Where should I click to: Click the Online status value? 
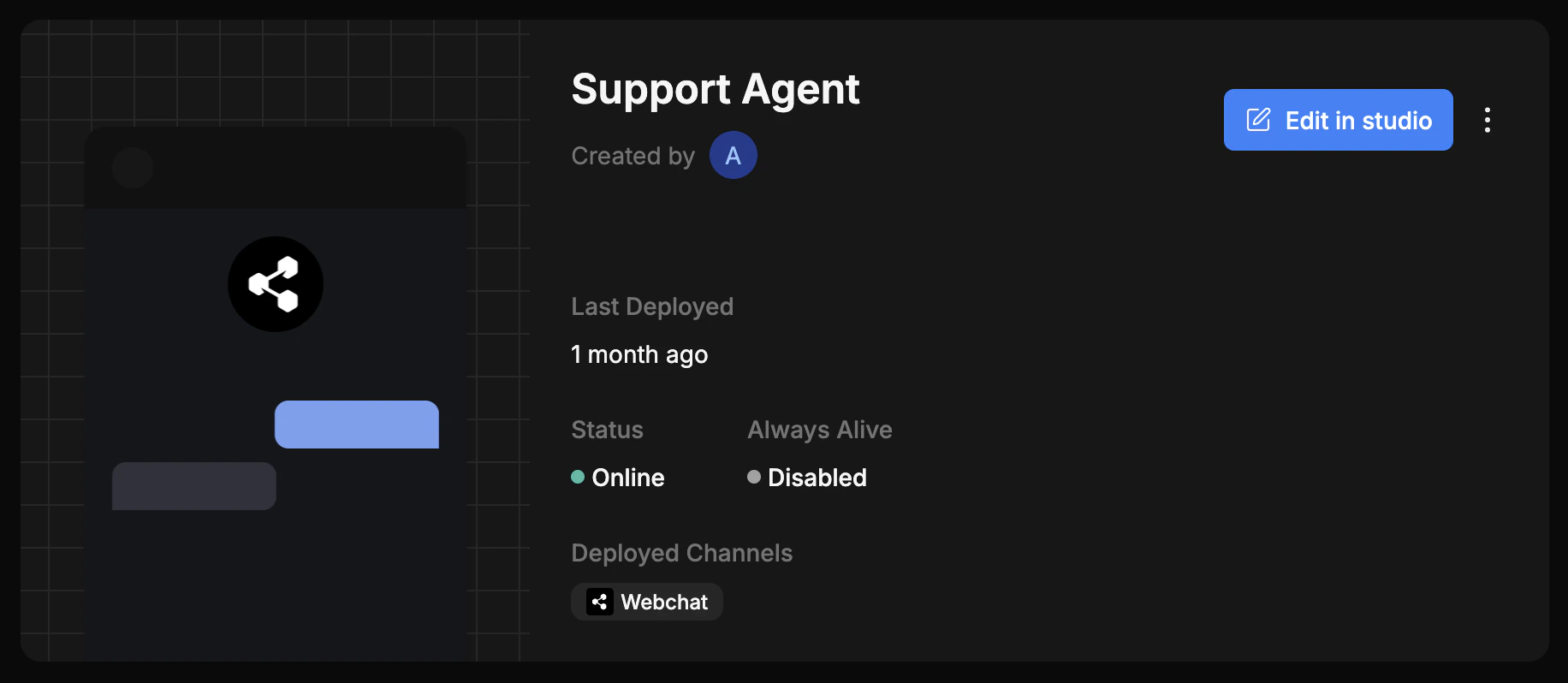[627, 478]
